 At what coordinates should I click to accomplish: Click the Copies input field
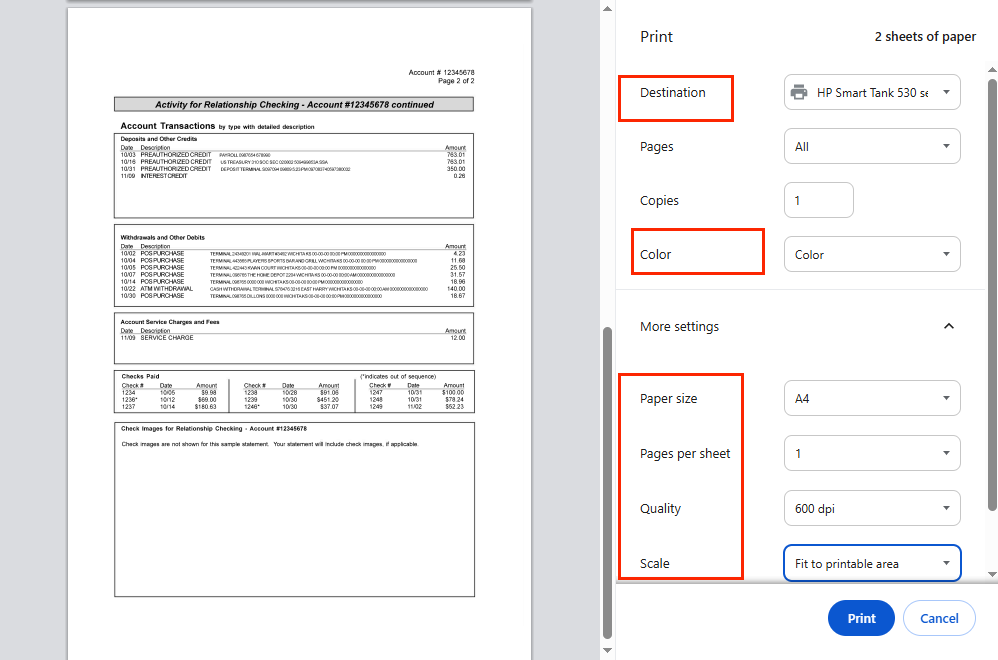819,200
